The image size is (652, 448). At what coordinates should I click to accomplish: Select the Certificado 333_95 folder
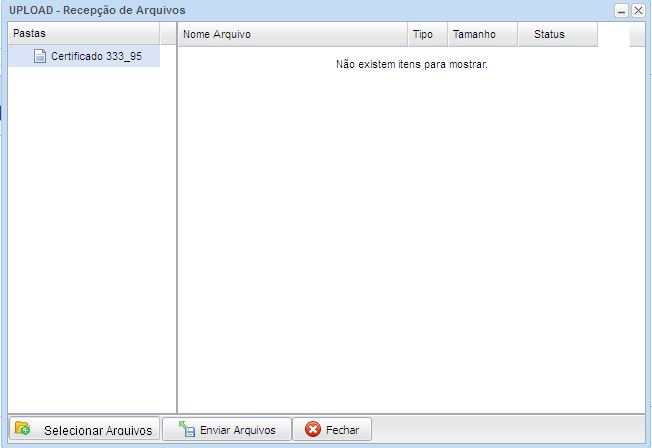click(96, 57)
